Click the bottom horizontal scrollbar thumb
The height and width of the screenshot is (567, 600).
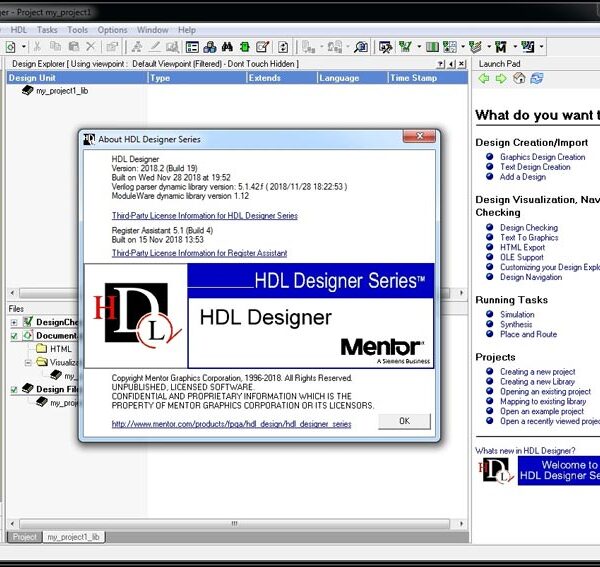[x=235, y=523]
